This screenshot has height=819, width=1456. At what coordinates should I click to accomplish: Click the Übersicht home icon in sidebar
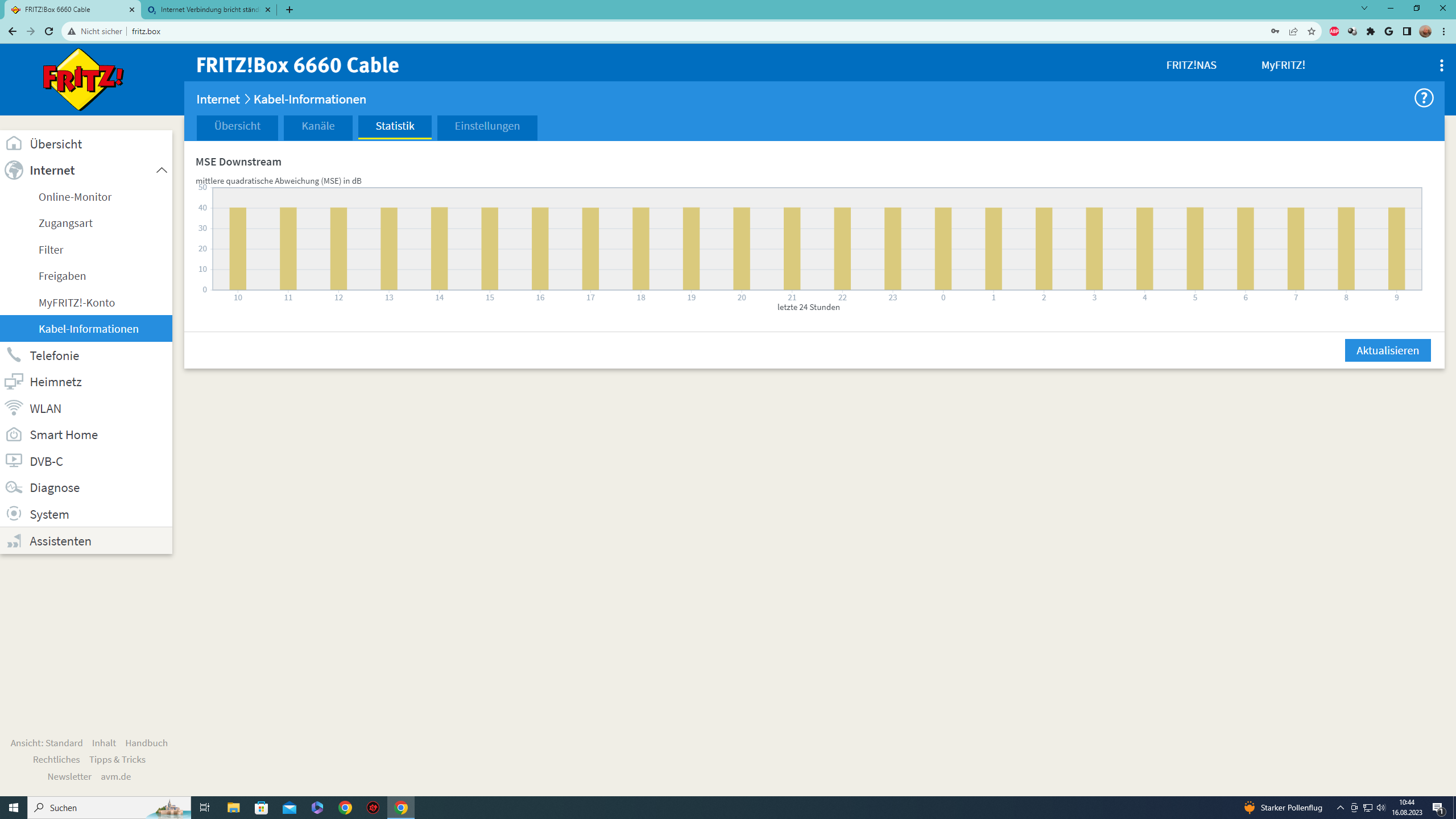point(14,144)
